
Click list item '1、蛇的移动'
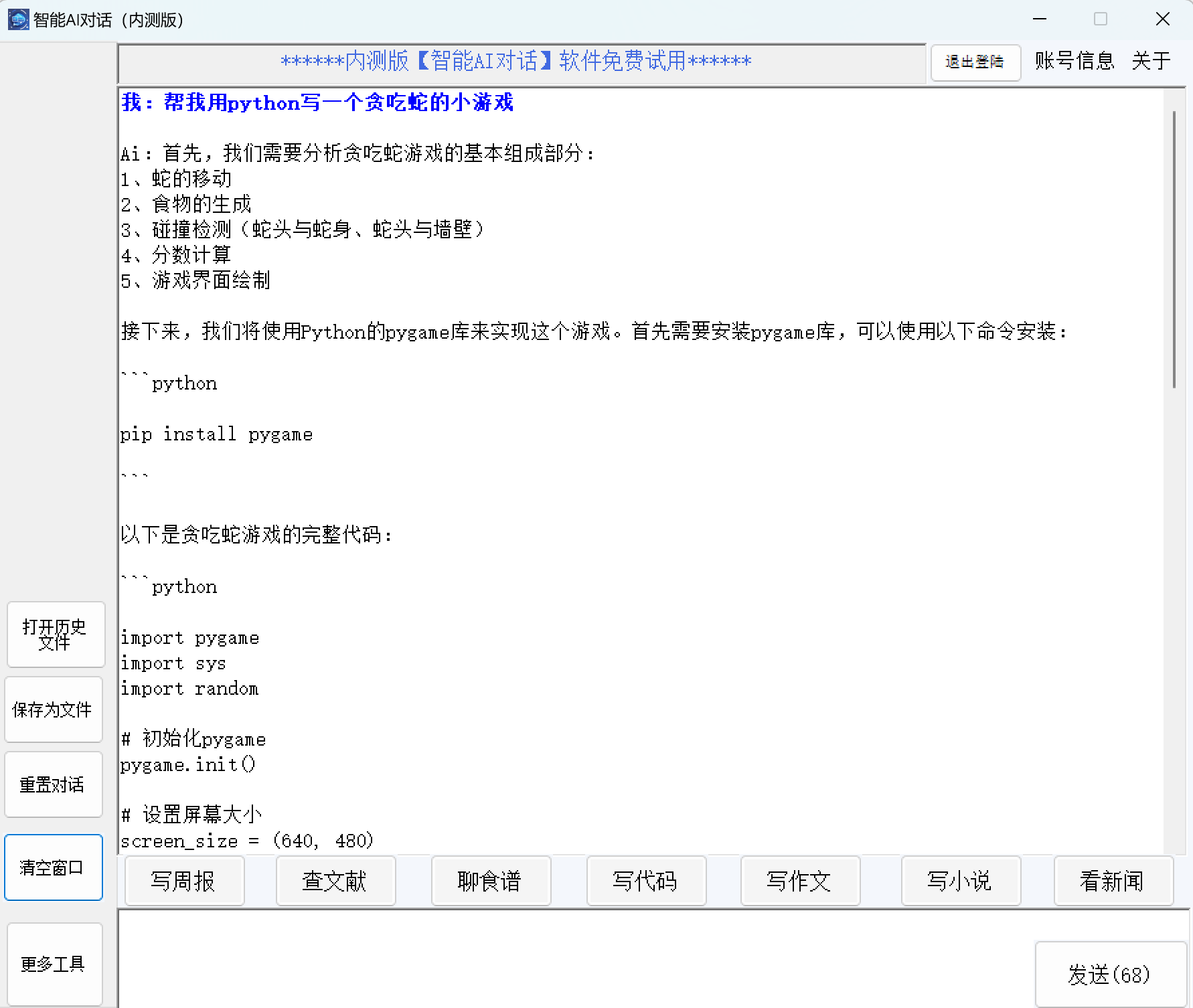(x=176, y=179)
